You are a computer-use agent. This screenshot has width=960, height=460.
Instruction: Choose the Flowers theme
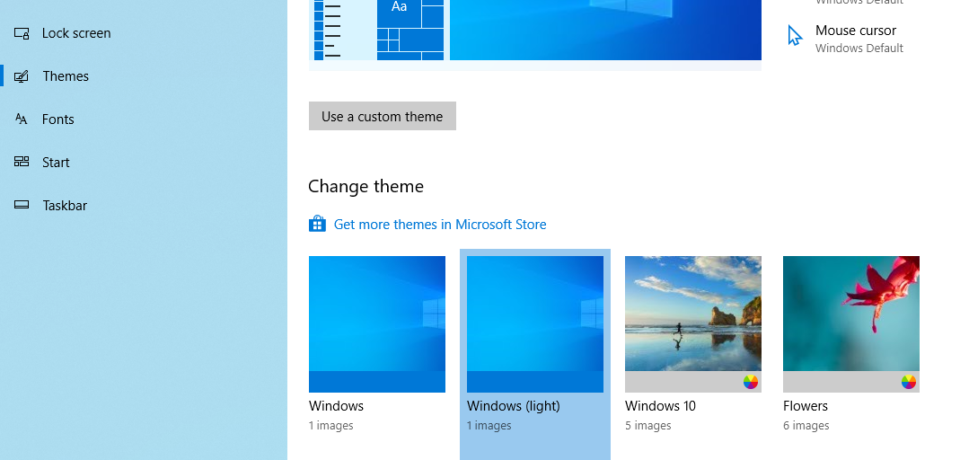tap(851, 324)
